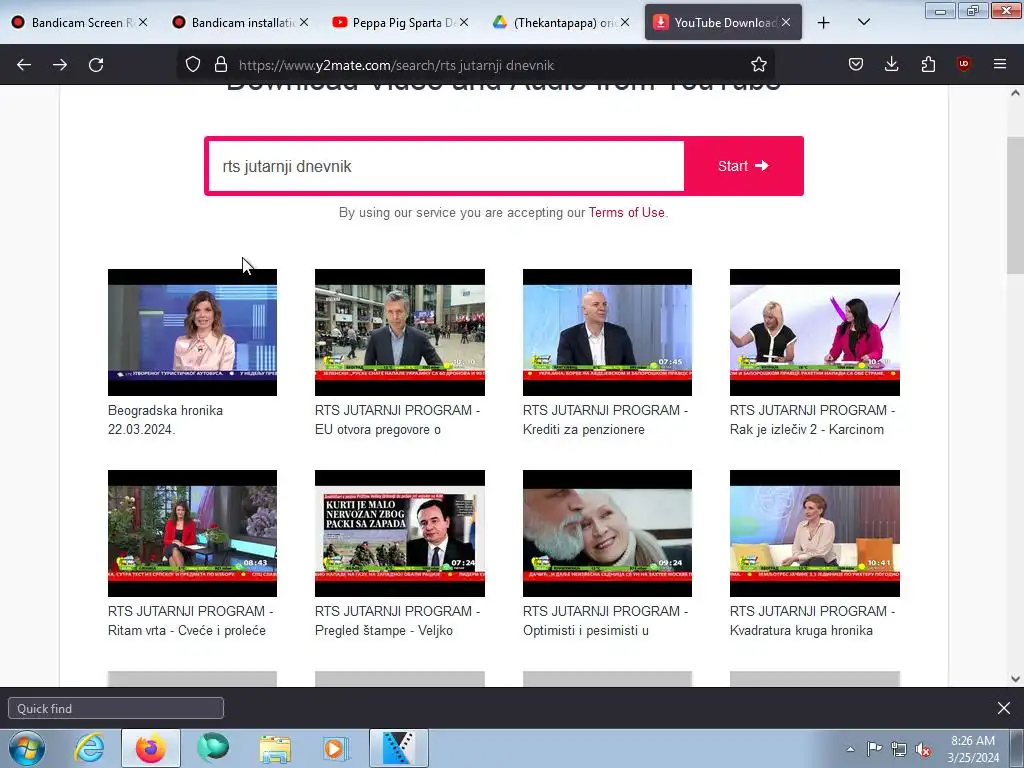Focus the search box containing rts jutarnji dnevnik
Screen dimensions: 1024x768
coord(445,166)
